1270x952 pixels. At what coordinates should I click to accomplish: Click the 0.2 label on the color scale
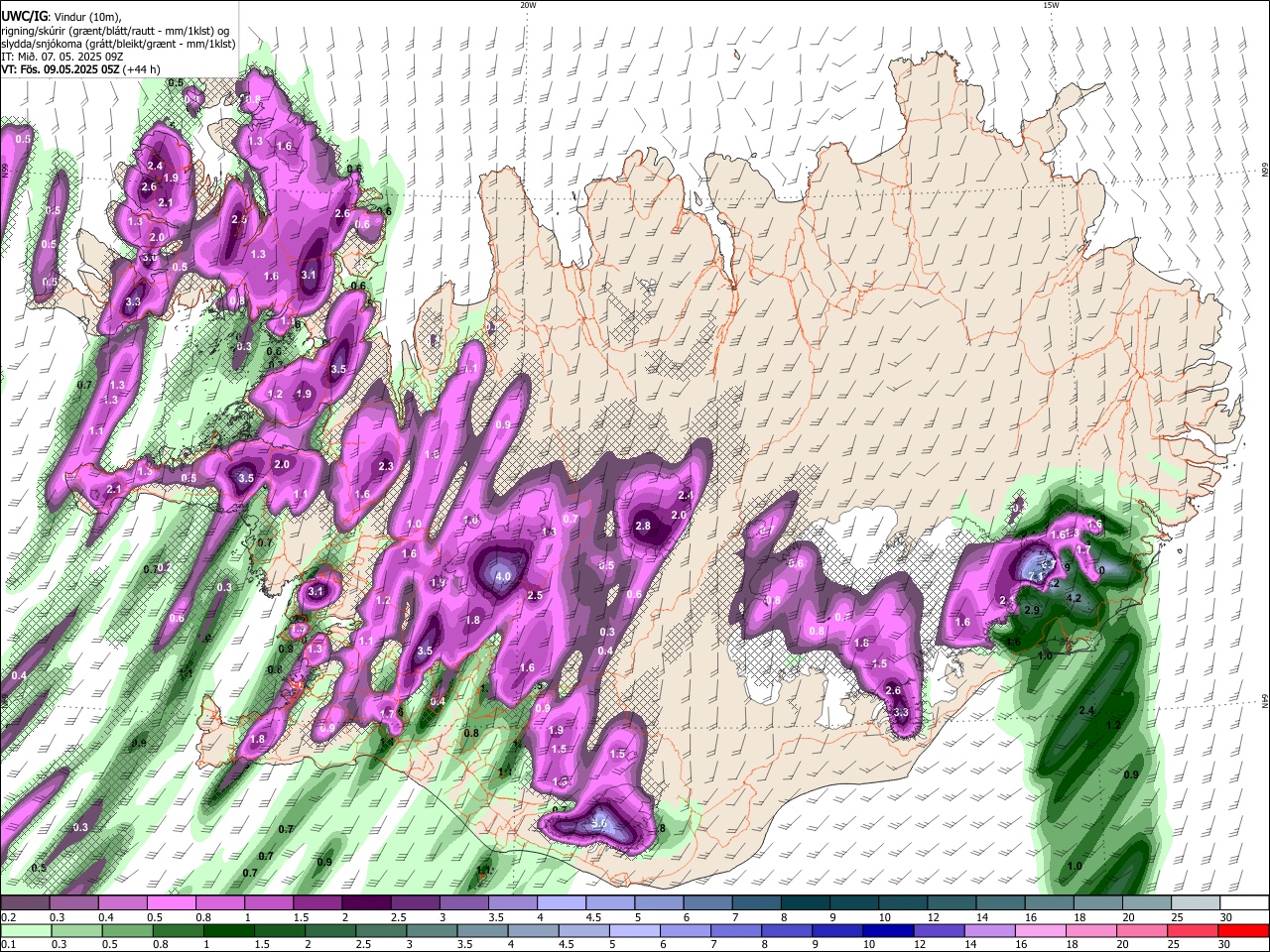[x=9, y=917]
